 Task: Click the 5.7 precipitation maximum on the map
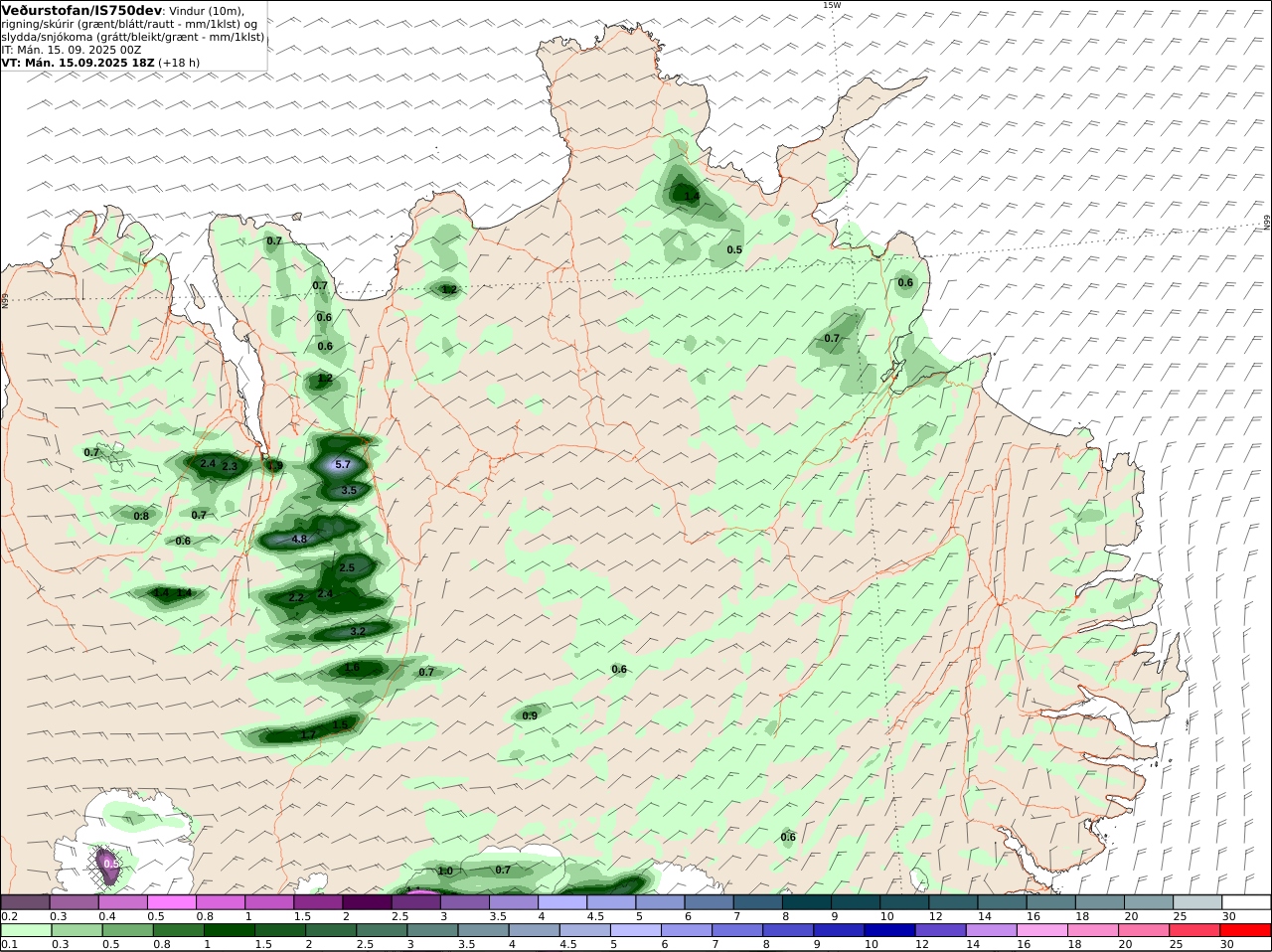(x=343, y=464)
